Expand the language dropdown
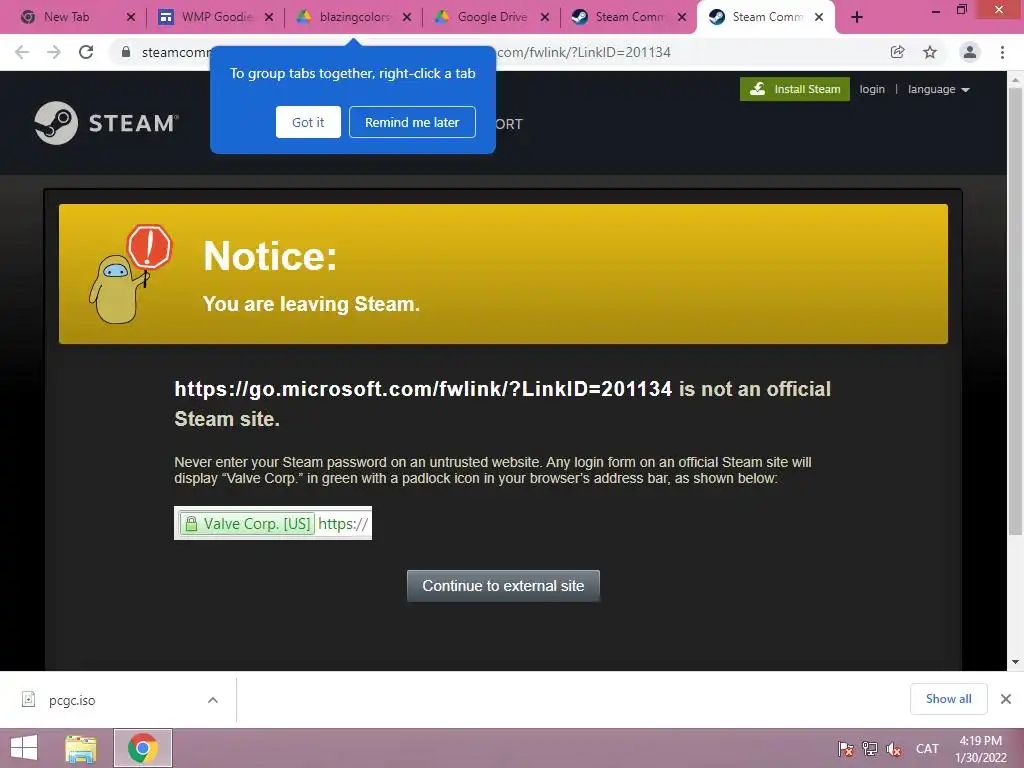Image resolution: width=1024 pixels, height=768 pixels. [938, 89]
